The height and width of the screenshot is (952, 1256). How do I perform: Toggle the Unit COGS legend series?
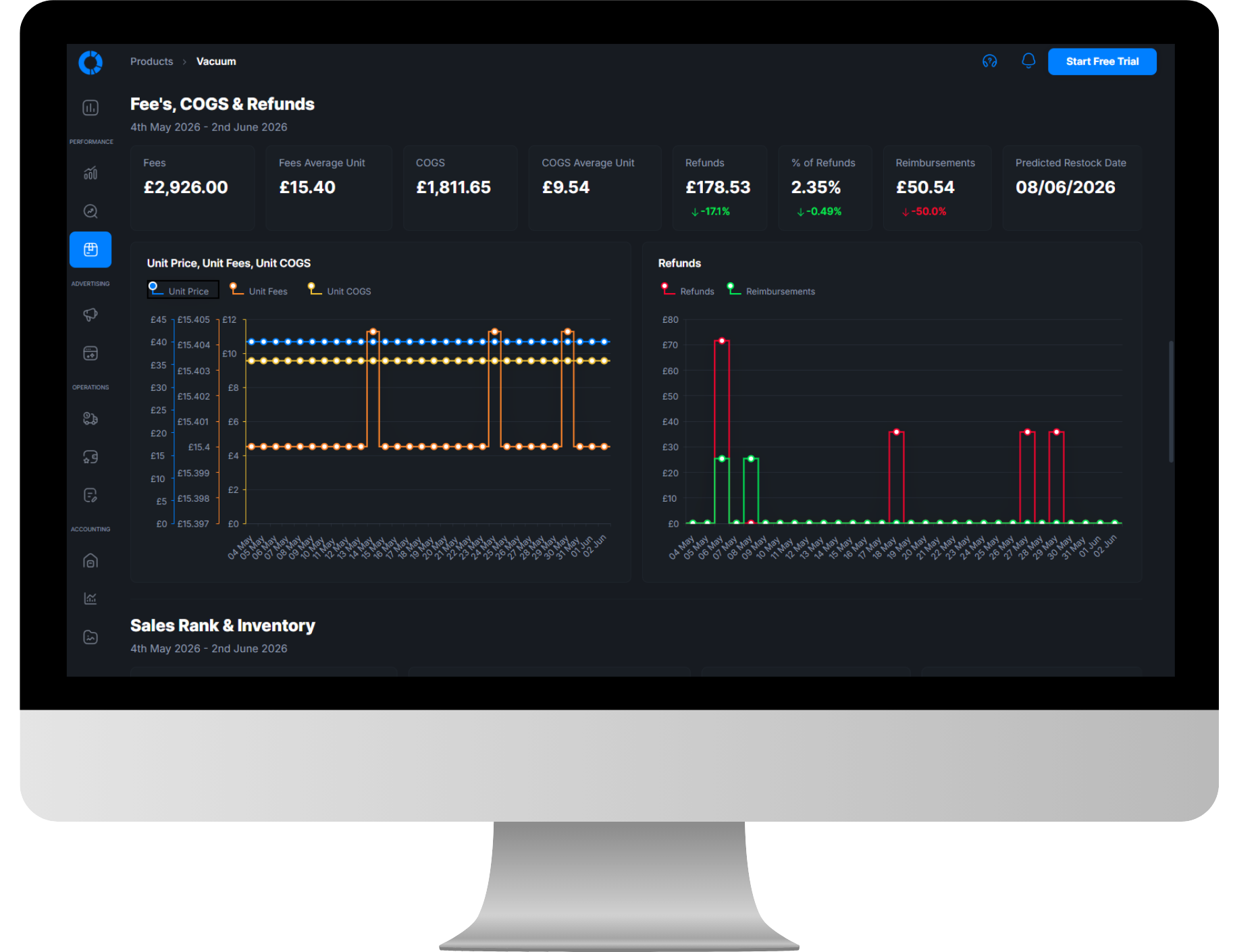340,290
